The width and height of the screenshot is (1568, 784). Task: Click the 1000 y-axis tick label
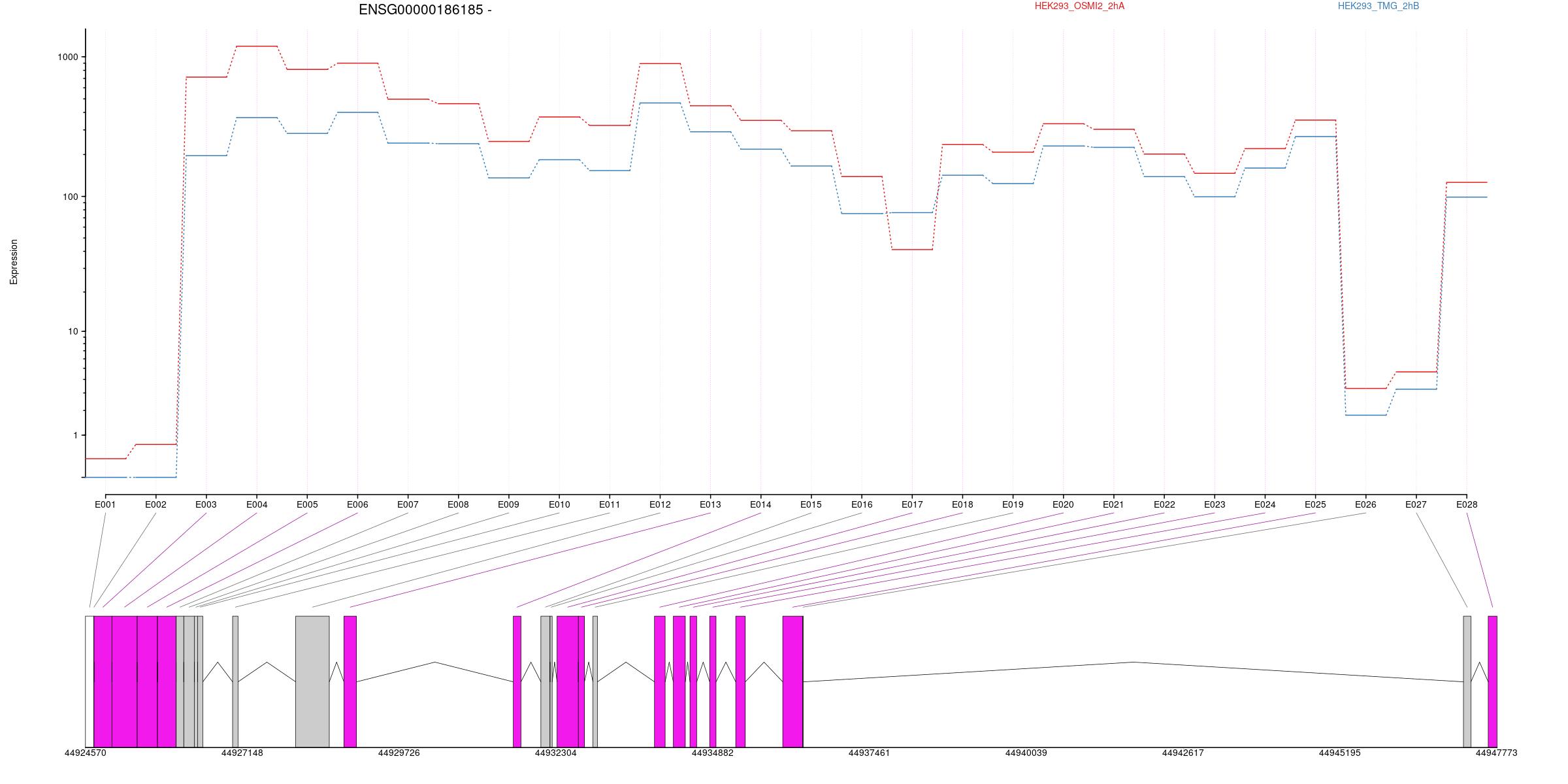click(68, 57)
